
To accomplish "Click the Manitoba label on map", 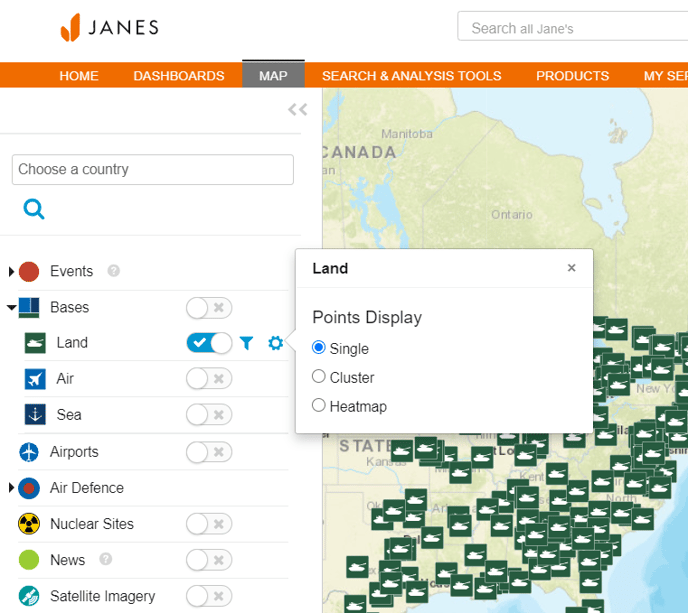I will pyautogui.click(x=407, y=134).
